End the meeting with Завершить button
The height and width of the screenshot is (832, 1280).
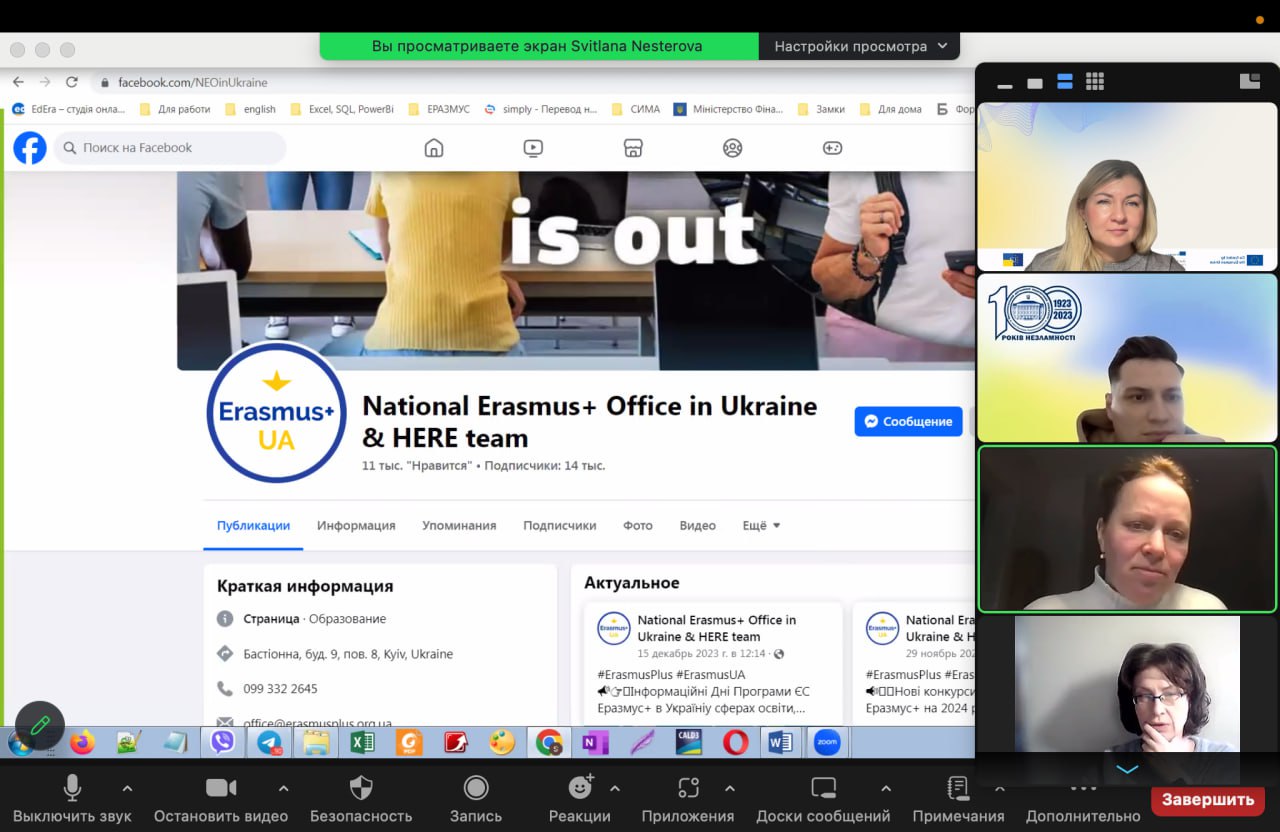(x=1208, y=799)
